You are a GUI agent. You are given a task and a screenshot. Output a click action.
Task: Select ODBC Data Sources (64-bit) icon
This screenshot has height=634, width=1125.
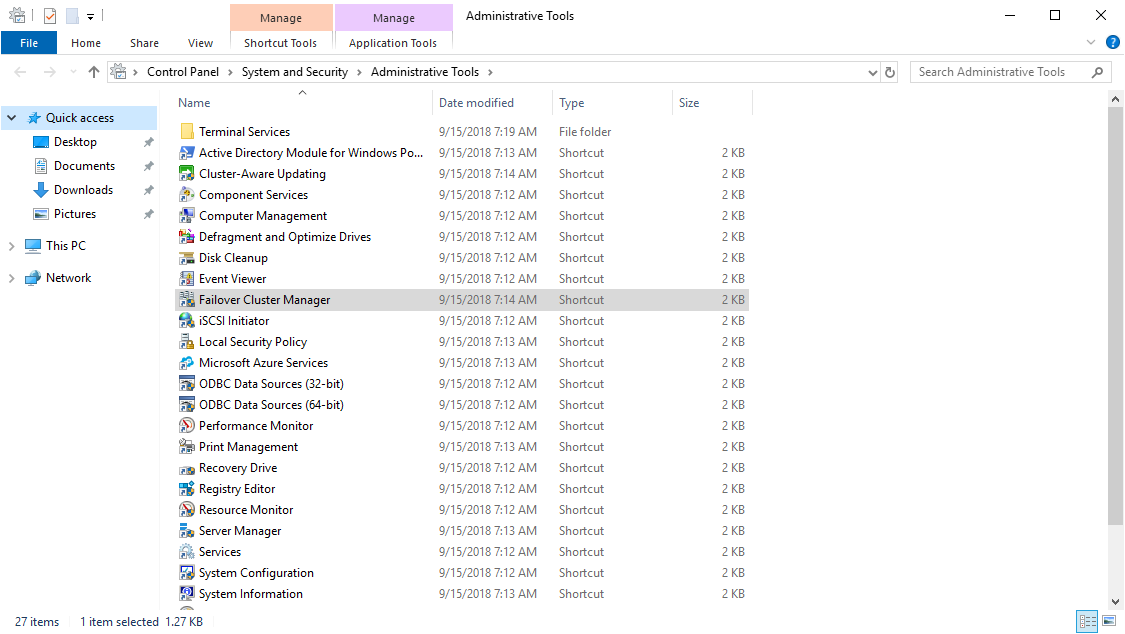point(187,404)
